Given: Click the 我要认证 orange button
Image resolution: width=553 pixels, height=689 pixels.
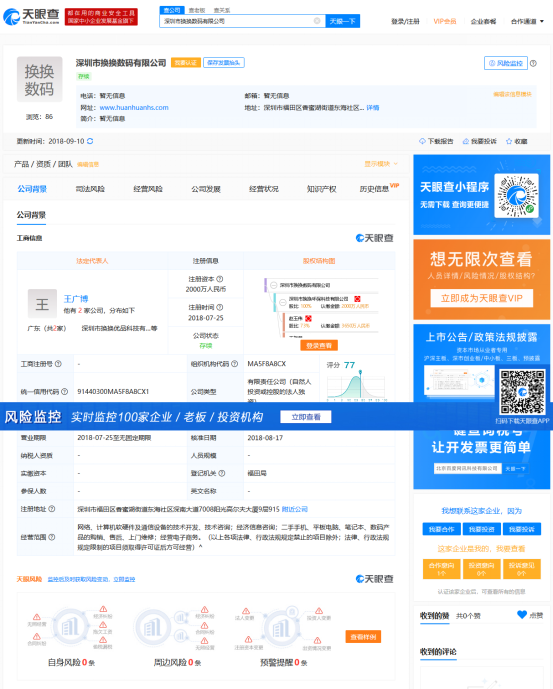Looking at the screenshot, I should click(186, 63).
